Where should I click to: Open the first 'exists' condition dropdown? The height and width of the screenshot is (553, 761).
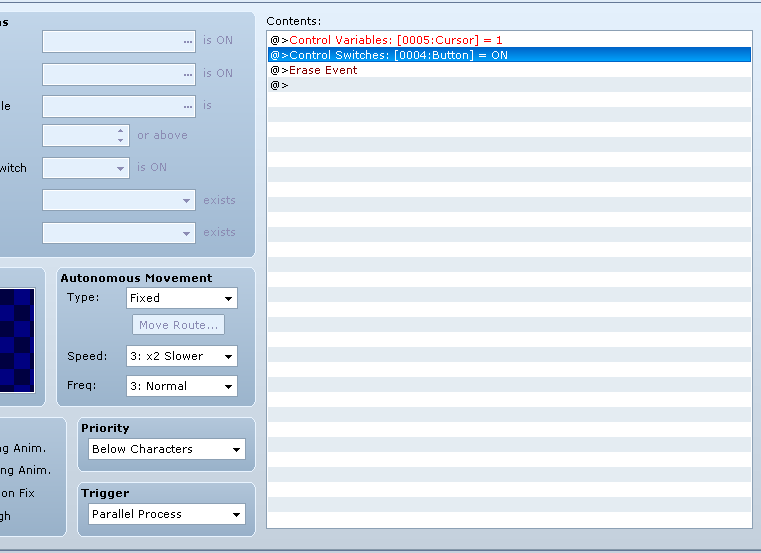tap(119, 200)
